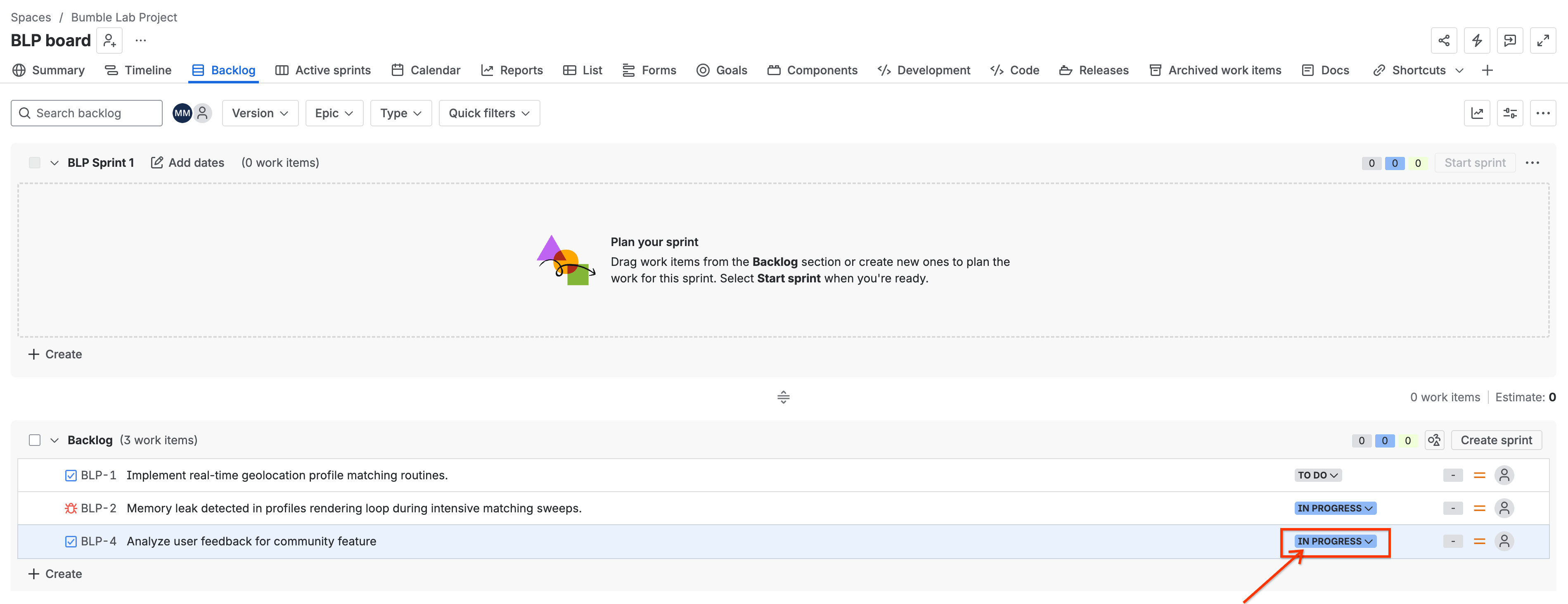This screenshot has width=1568, height=604.
Task: Click the assignee icon on BLP-1 row
Action: (x=1504, y=476)
